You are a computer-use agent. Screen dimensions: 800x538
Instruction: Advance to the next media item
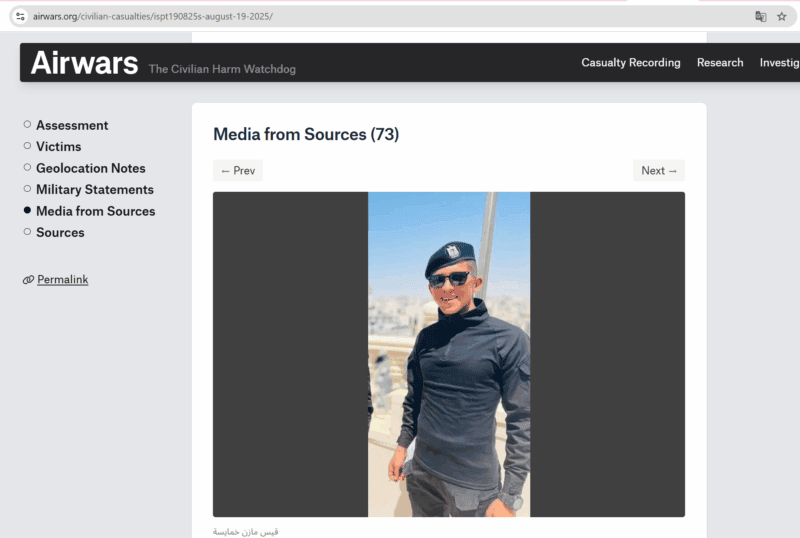tap(659, 171)
